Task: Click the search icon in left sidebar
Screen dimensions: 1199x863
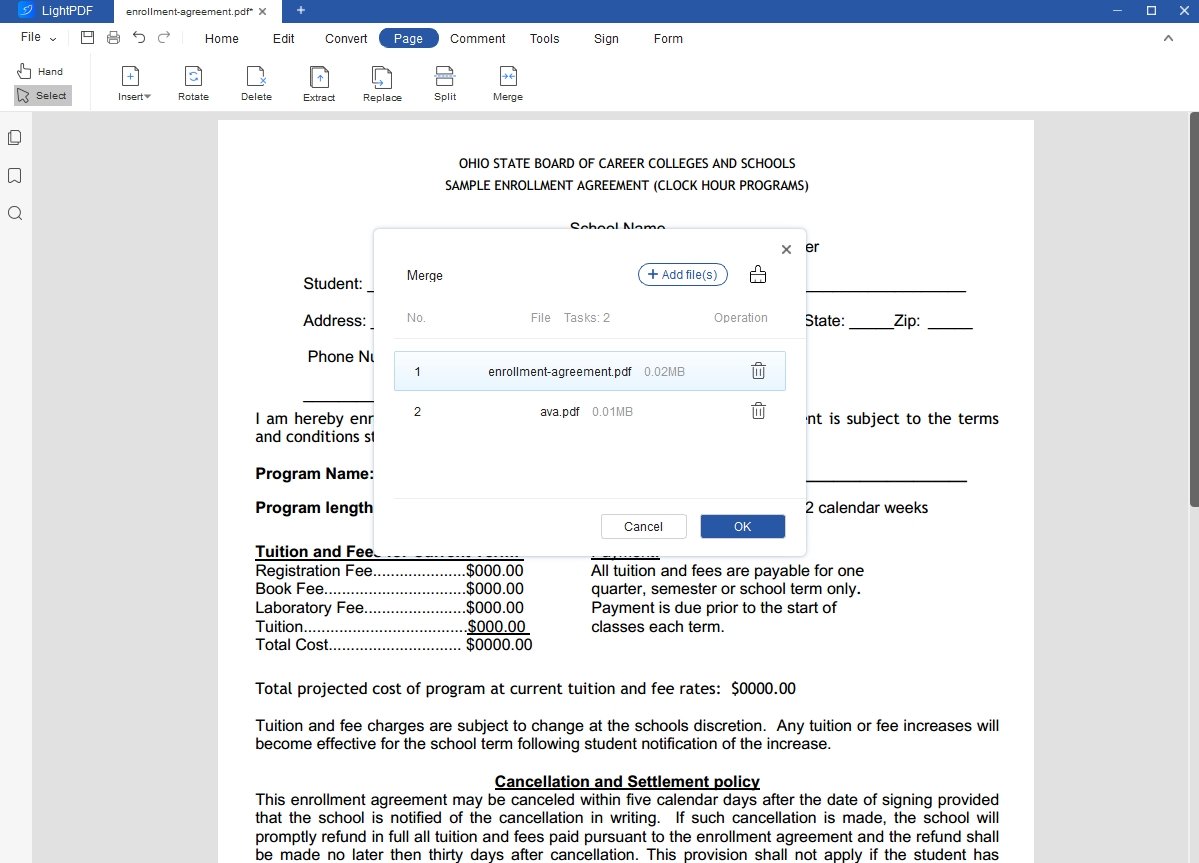Action: [x=15, y=213]
